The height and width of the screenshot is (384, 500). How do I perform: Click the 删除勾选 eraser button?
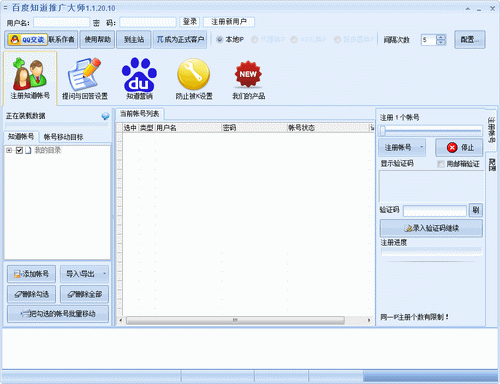click(31, 294)
